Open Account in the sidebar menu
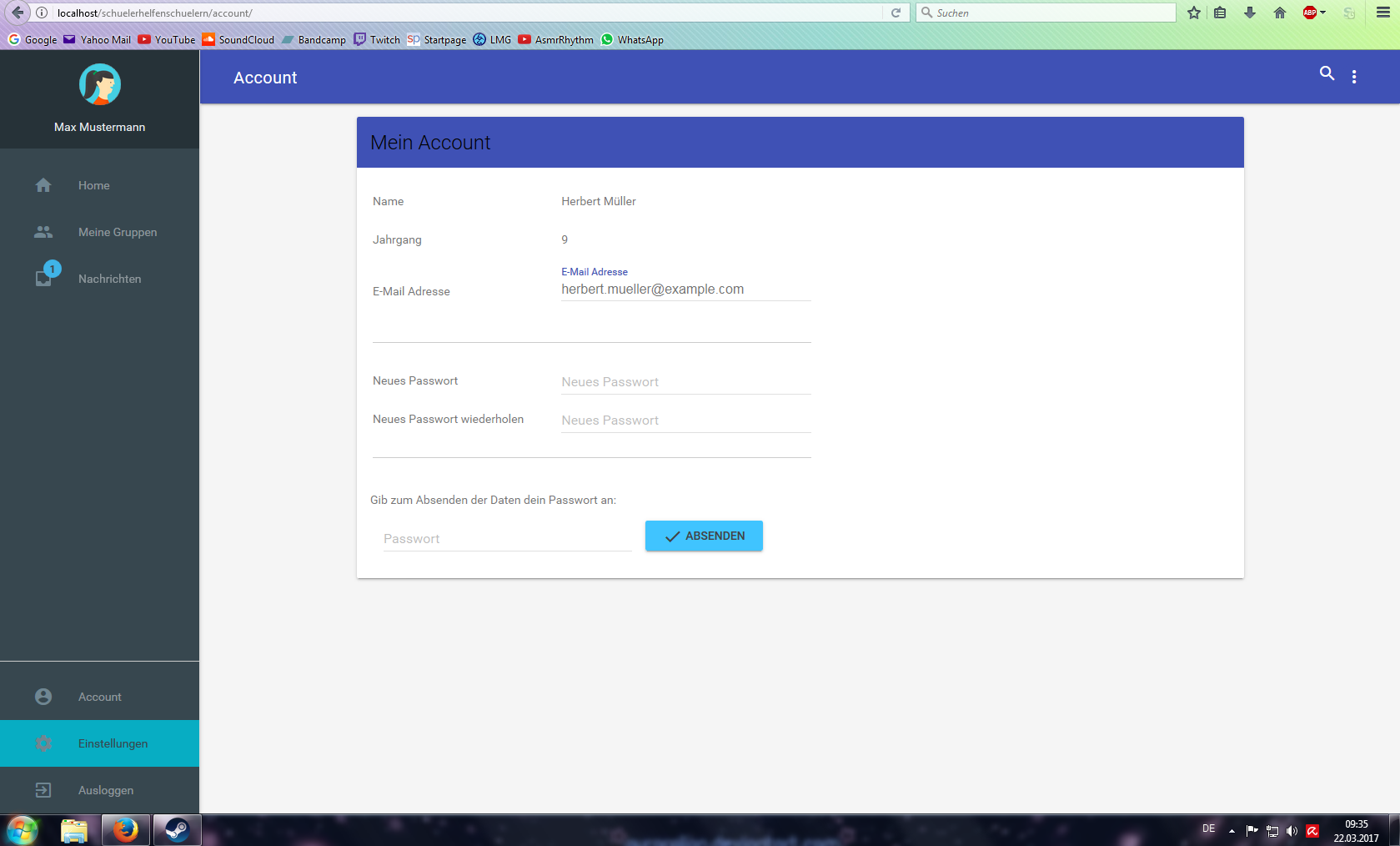 100,697
